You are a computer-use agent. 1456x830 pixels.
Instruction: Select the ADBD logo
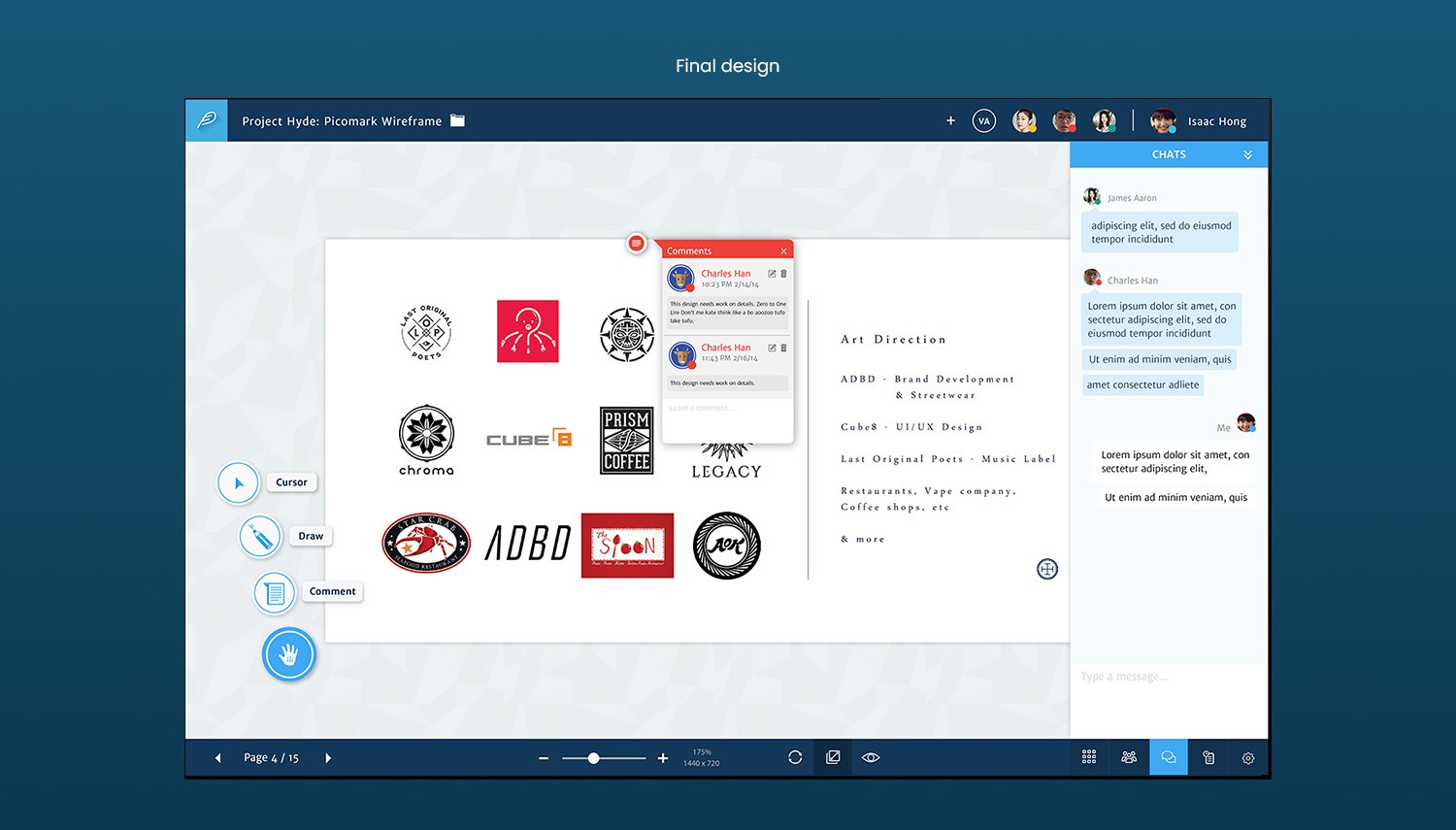coord(528,544)
